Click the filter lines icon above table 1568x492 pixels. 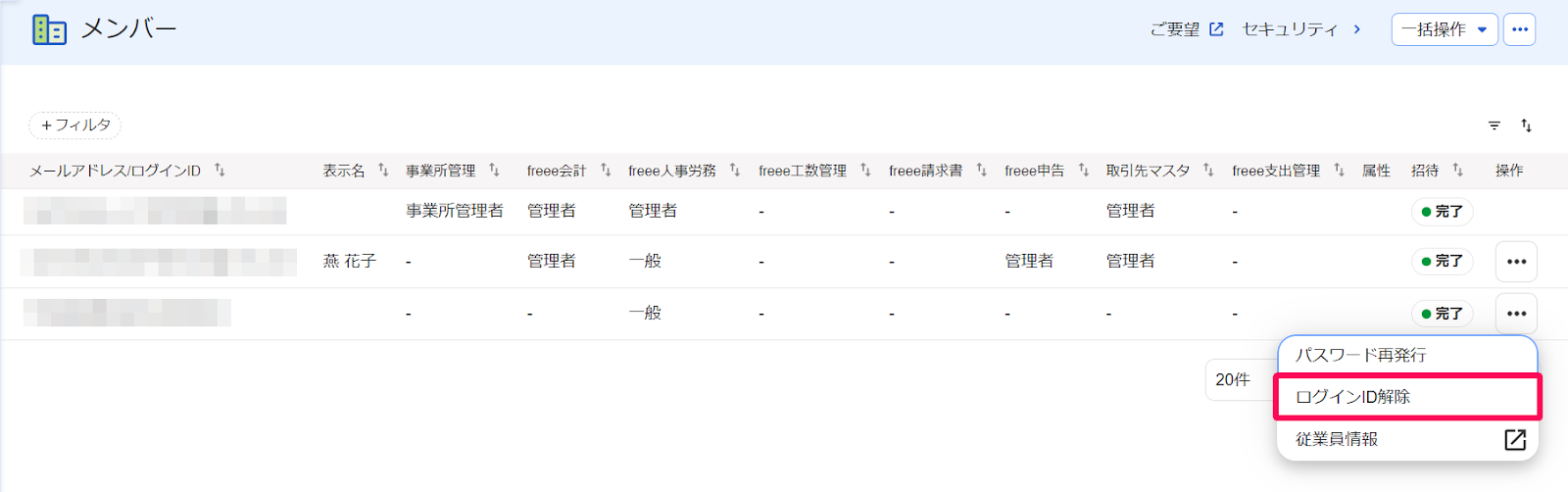click(x=1494, y=125)
